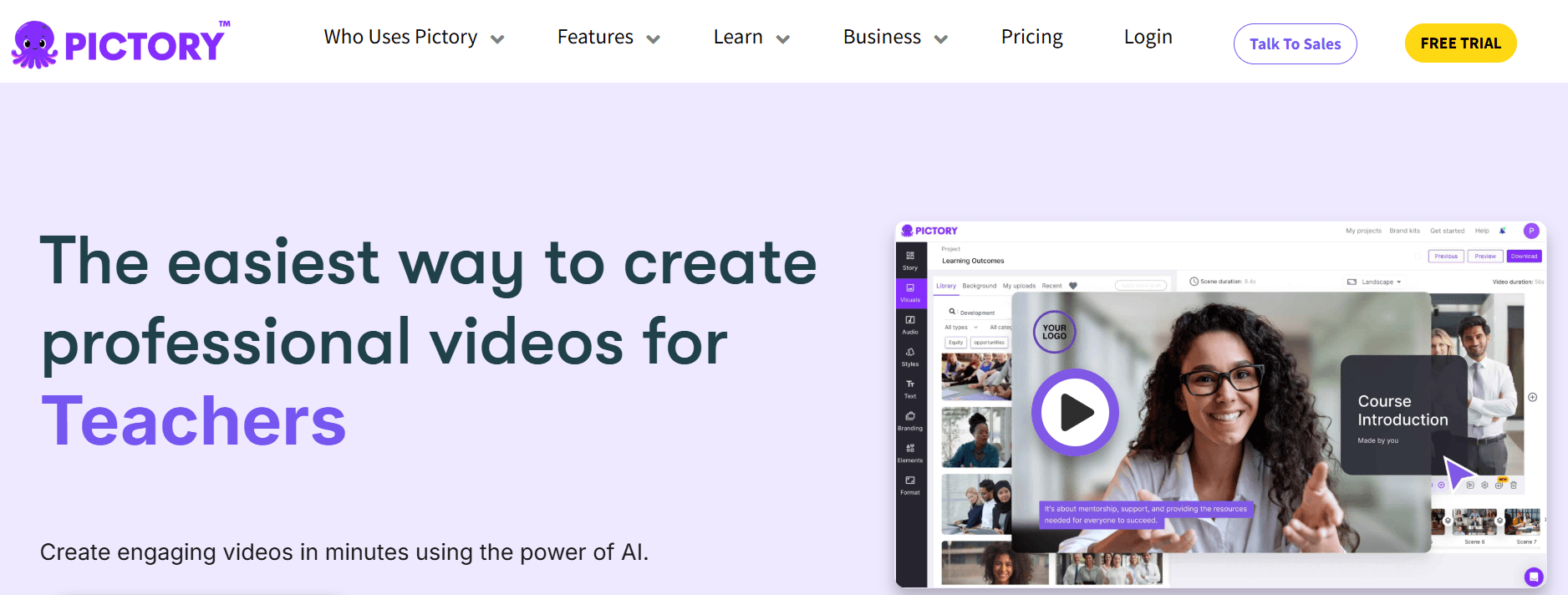Start the FREE TRIAL
The image size is (1568, 595).
pos(1460,43)
